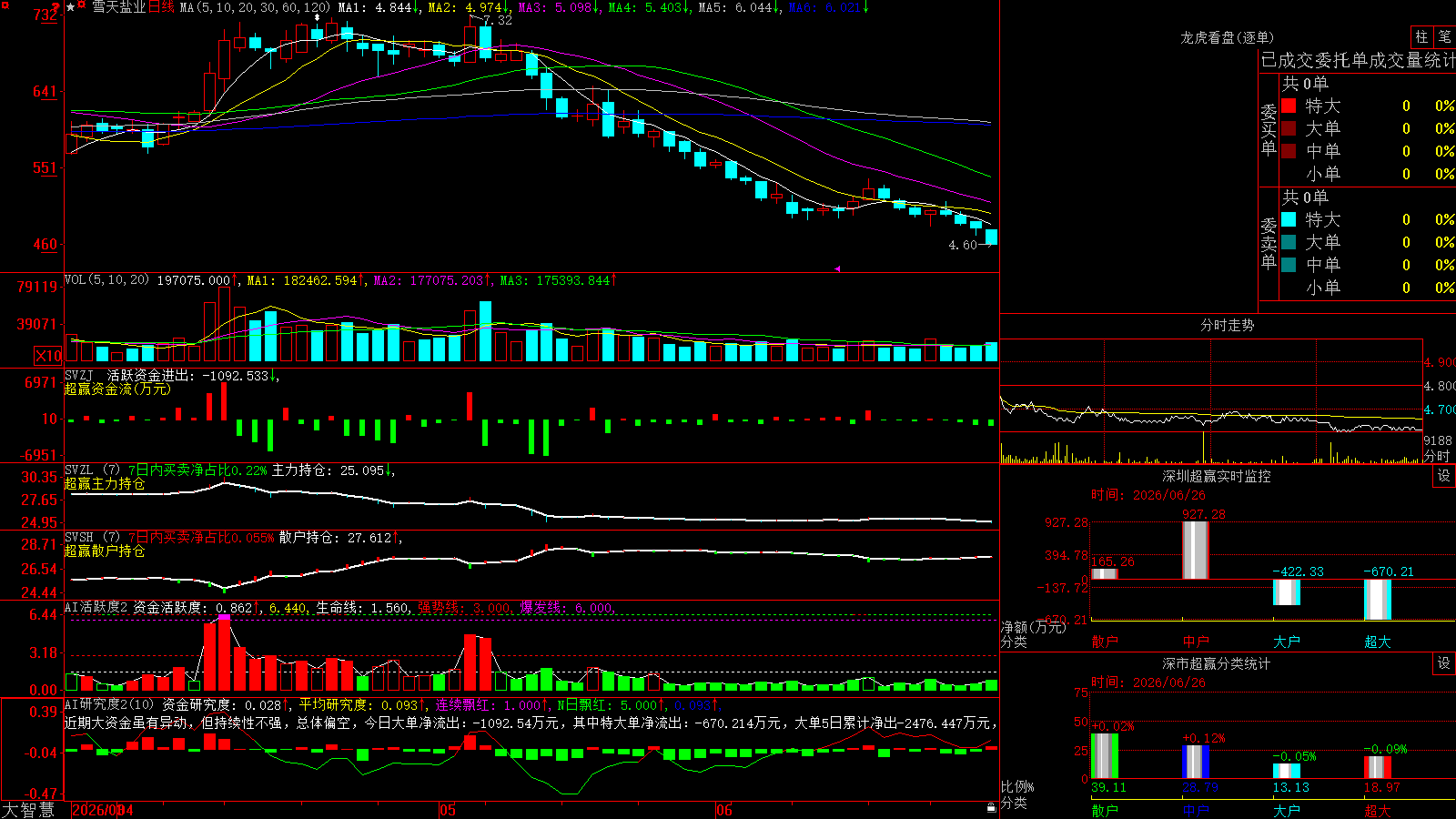The width and height of the screenshot is (1456, 819).
Task: Click the 超赢主力持仓 yellow label
Action: 105,483
